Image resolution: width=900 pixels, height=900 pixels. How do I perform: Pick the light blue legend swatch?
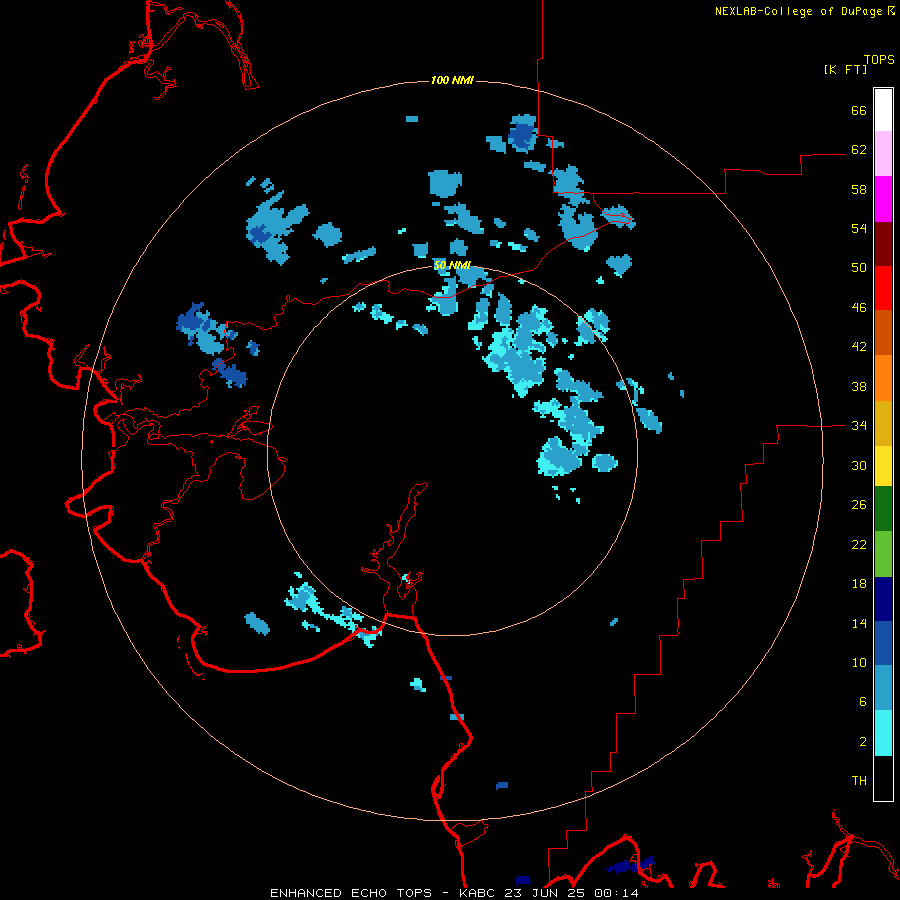click(x=883, y=688)
